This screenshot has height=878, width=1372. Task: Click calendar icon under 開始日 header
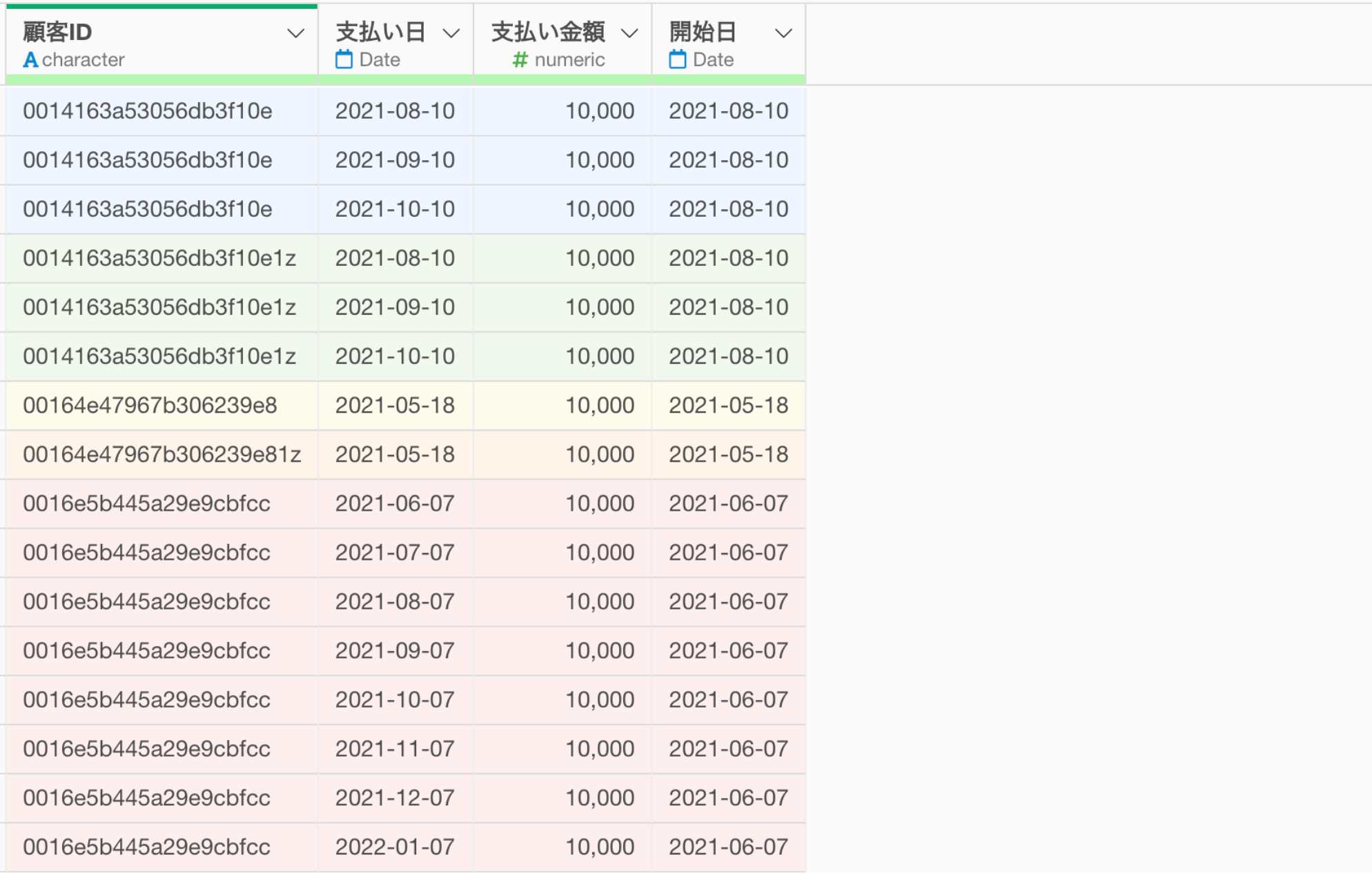[678, 60]
